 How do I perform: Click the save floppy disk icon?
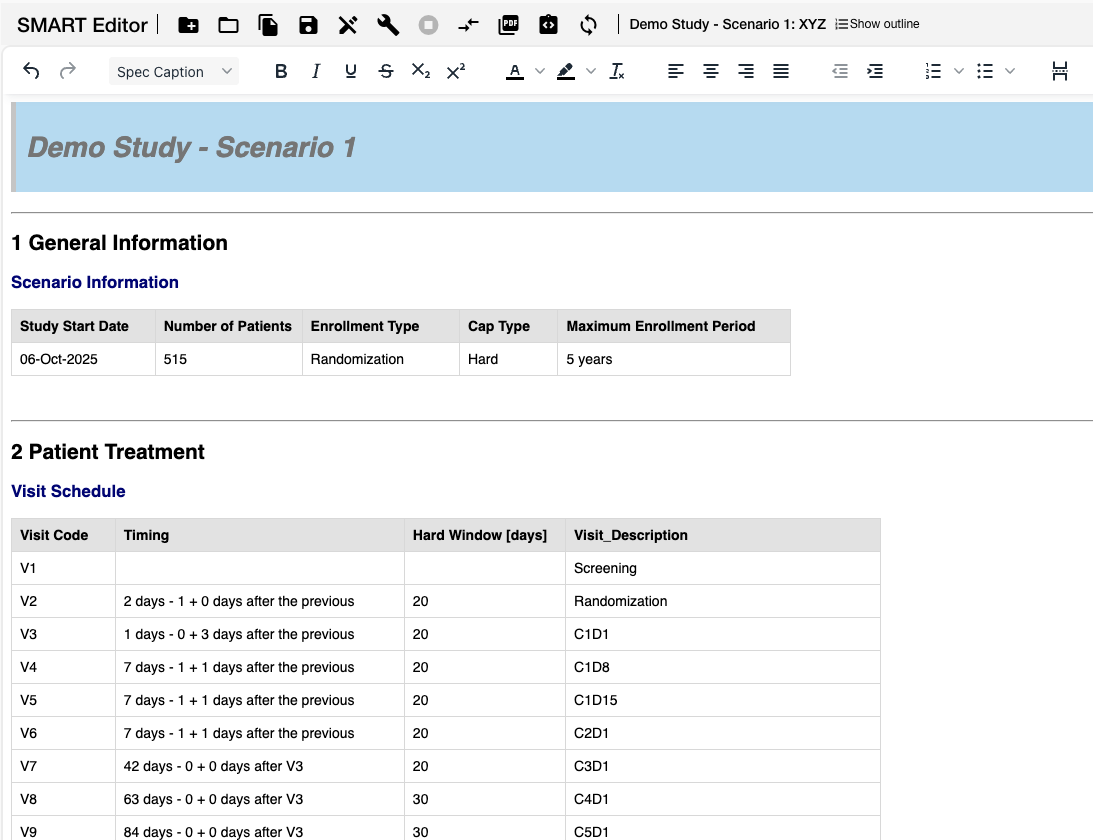pos(308,25)
